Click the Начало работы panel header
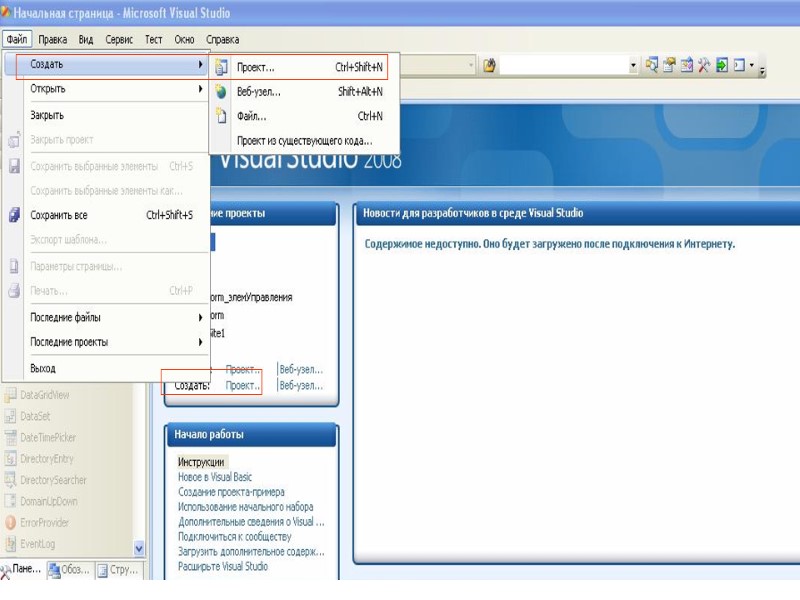This screenshot has width=800, height=600. [x=252, y=435]
